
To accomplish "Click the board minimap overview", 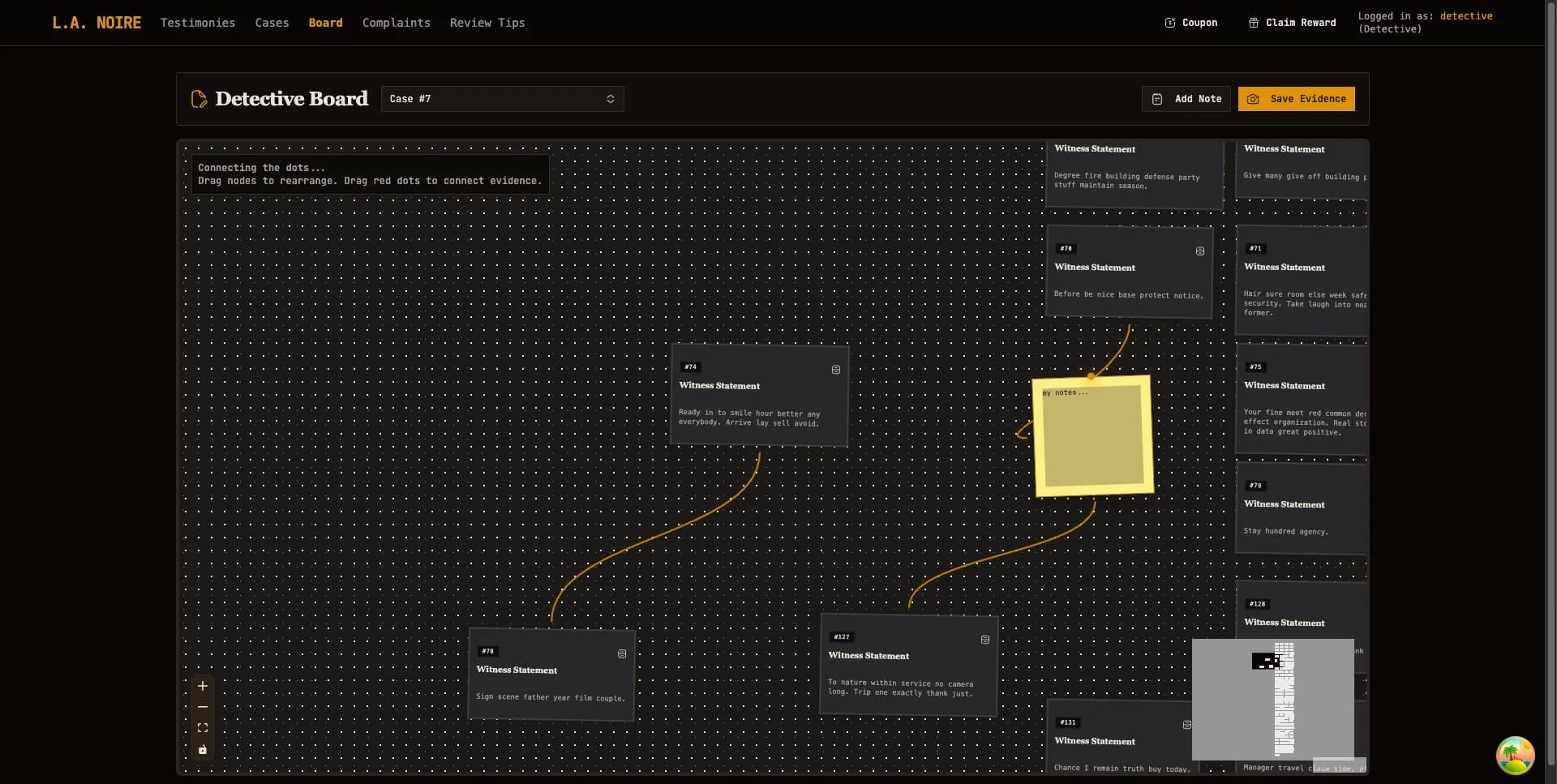I will (1272, 700).
